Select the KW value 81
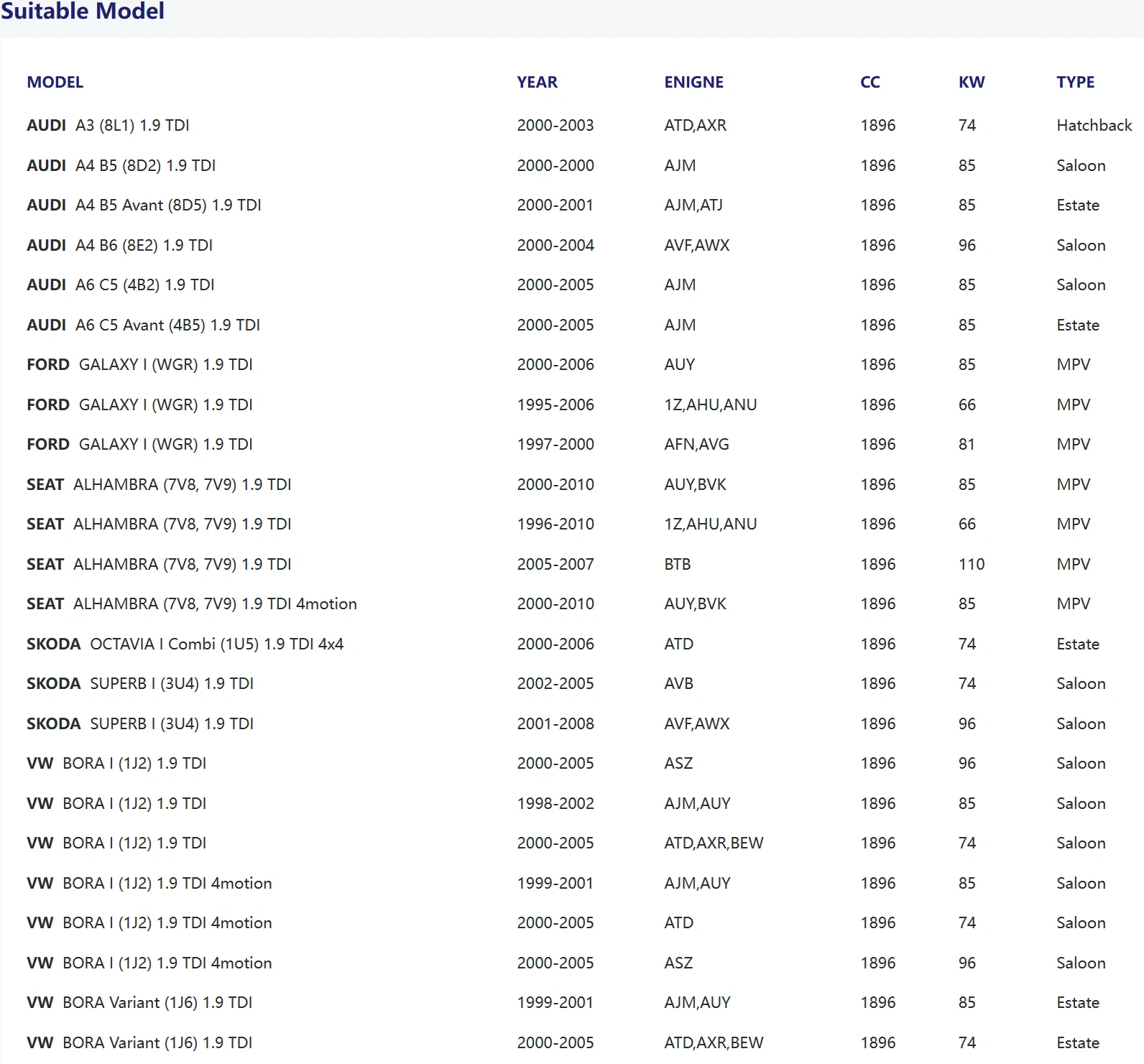Viewport: 1144px width, 1064px height. [x=967, y=444]
